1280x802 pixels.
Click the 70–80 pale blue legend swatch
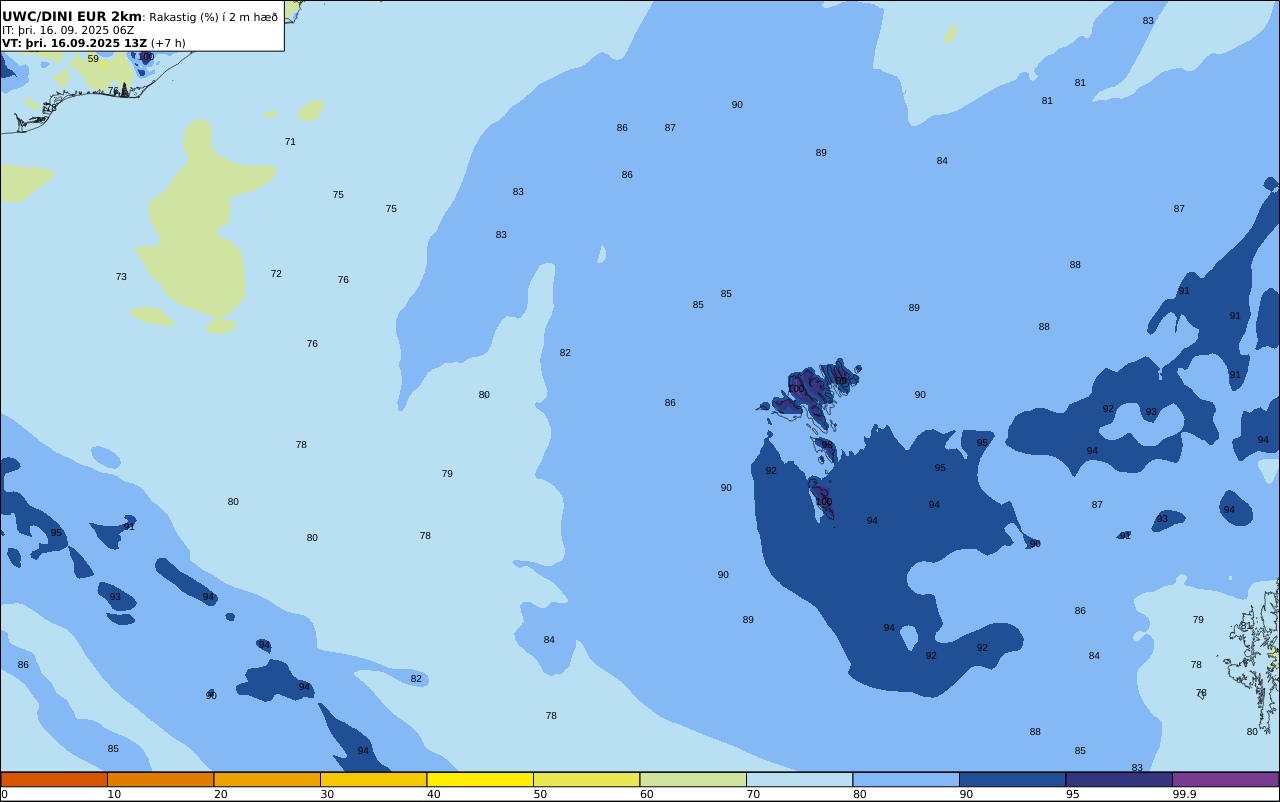click(x=799, y=779)
